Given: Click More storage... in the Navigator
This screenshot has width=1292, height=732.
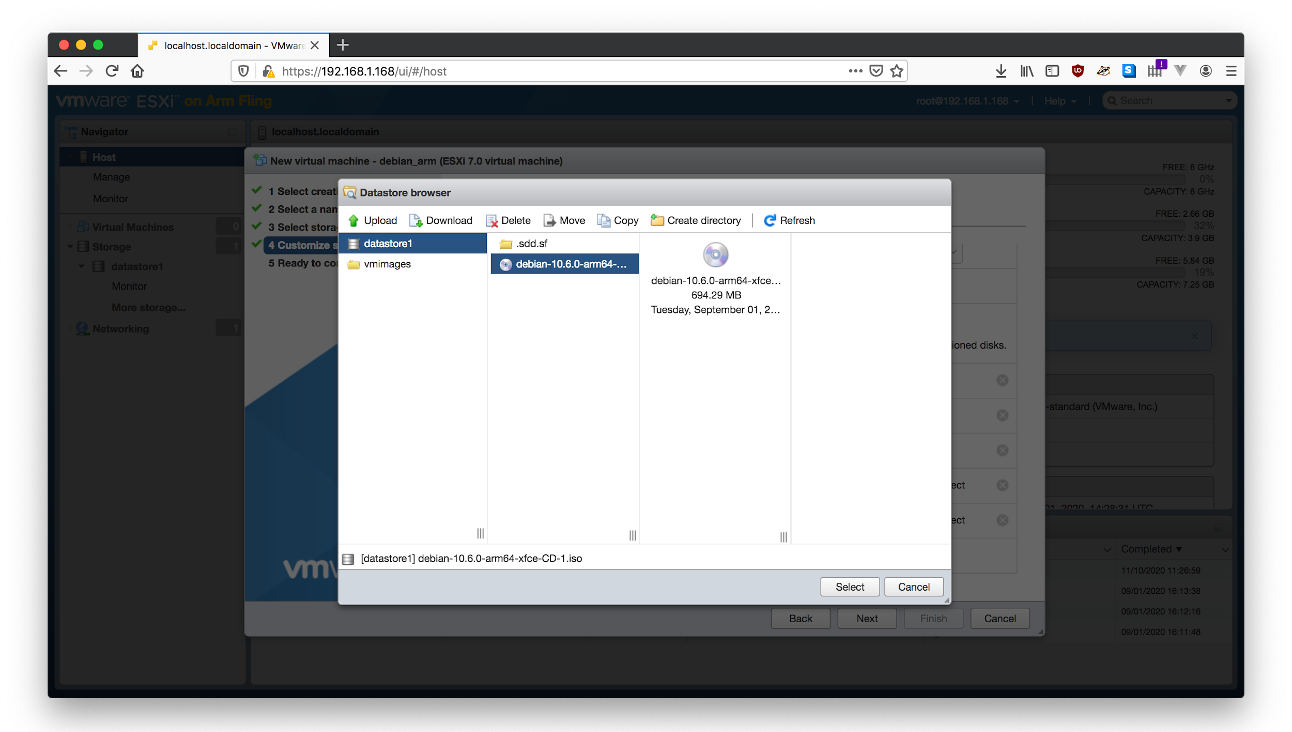Looking at the screenshot, I should [x=148, y=308].
